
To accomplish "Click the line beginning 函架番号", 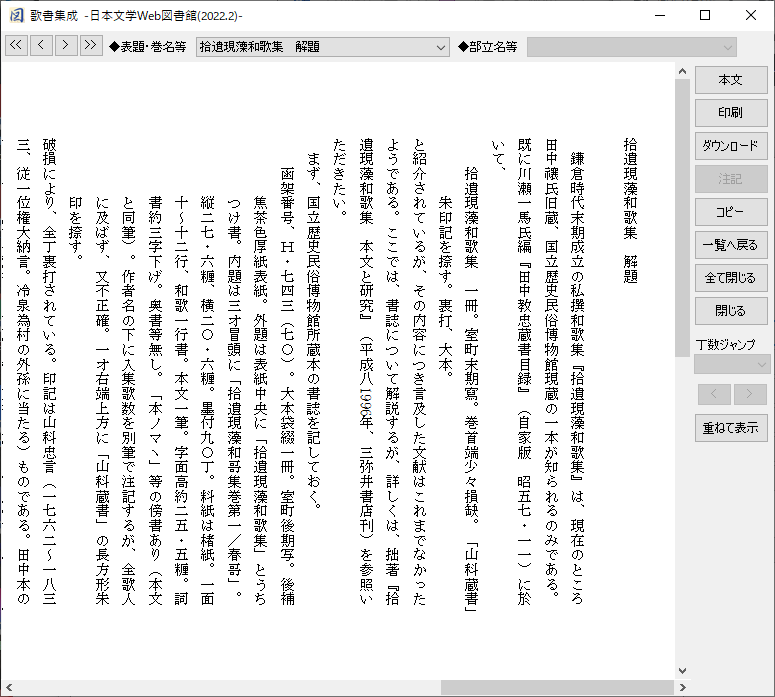I will point(287,385).
